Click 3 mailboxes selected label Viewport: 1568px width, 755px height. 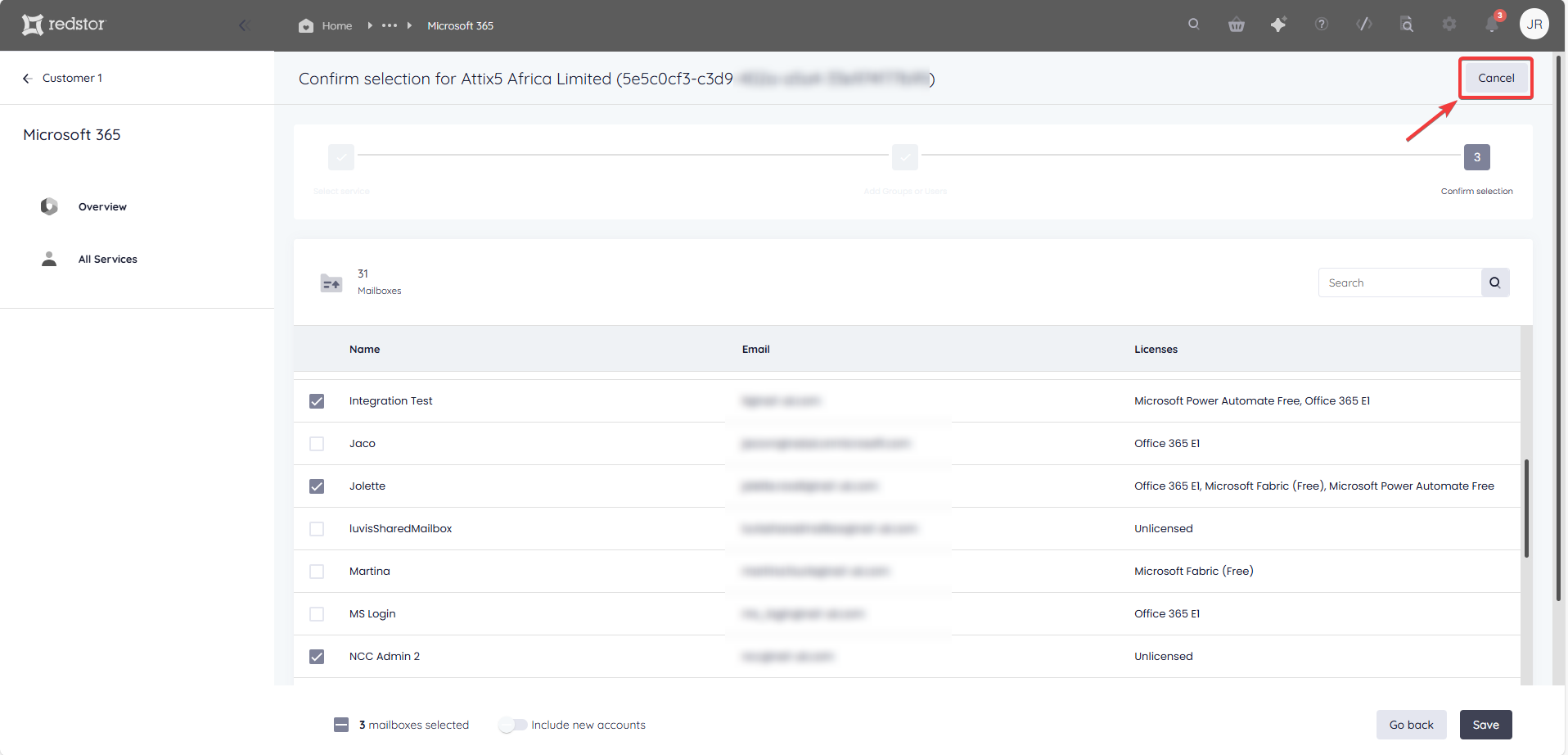click(414, 725)
